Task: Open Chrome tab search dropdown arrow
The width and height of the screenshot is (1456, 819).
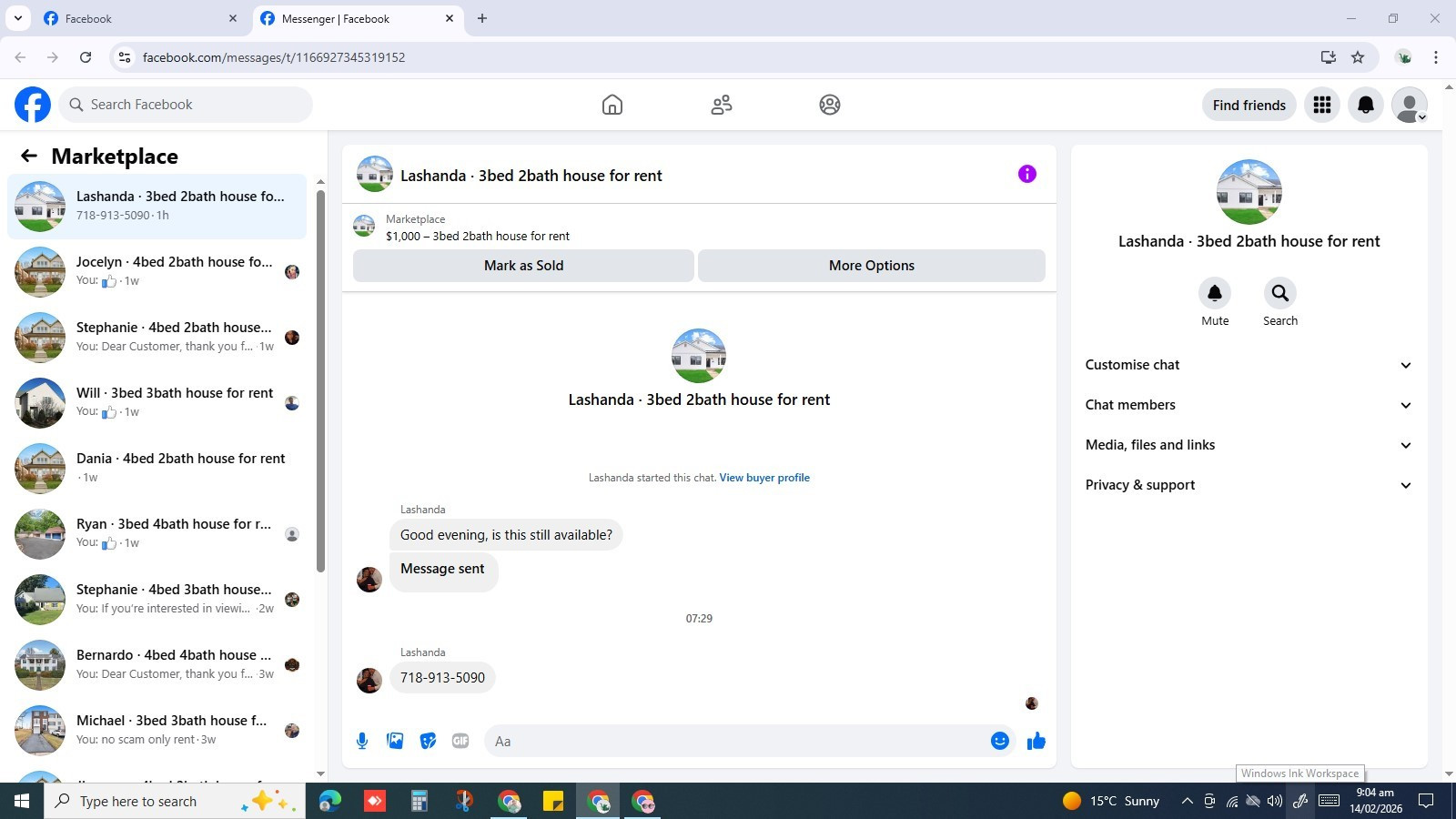Action: tap(17, 18)
